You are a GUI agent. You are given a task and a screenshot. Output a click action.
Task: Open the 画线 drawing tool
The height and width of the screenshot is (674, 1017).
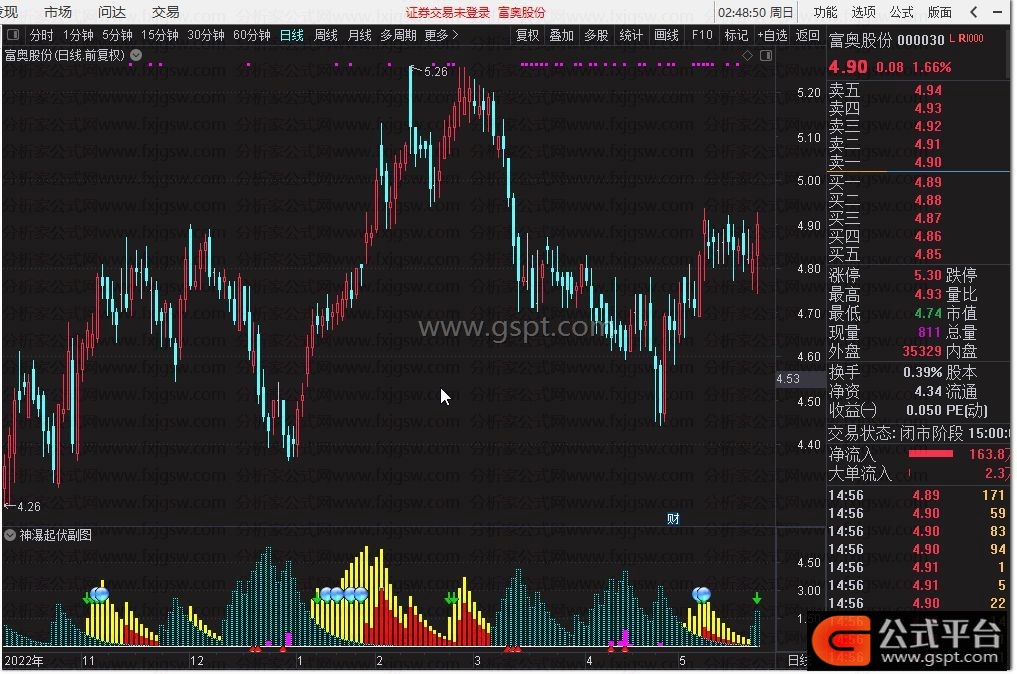666,35
